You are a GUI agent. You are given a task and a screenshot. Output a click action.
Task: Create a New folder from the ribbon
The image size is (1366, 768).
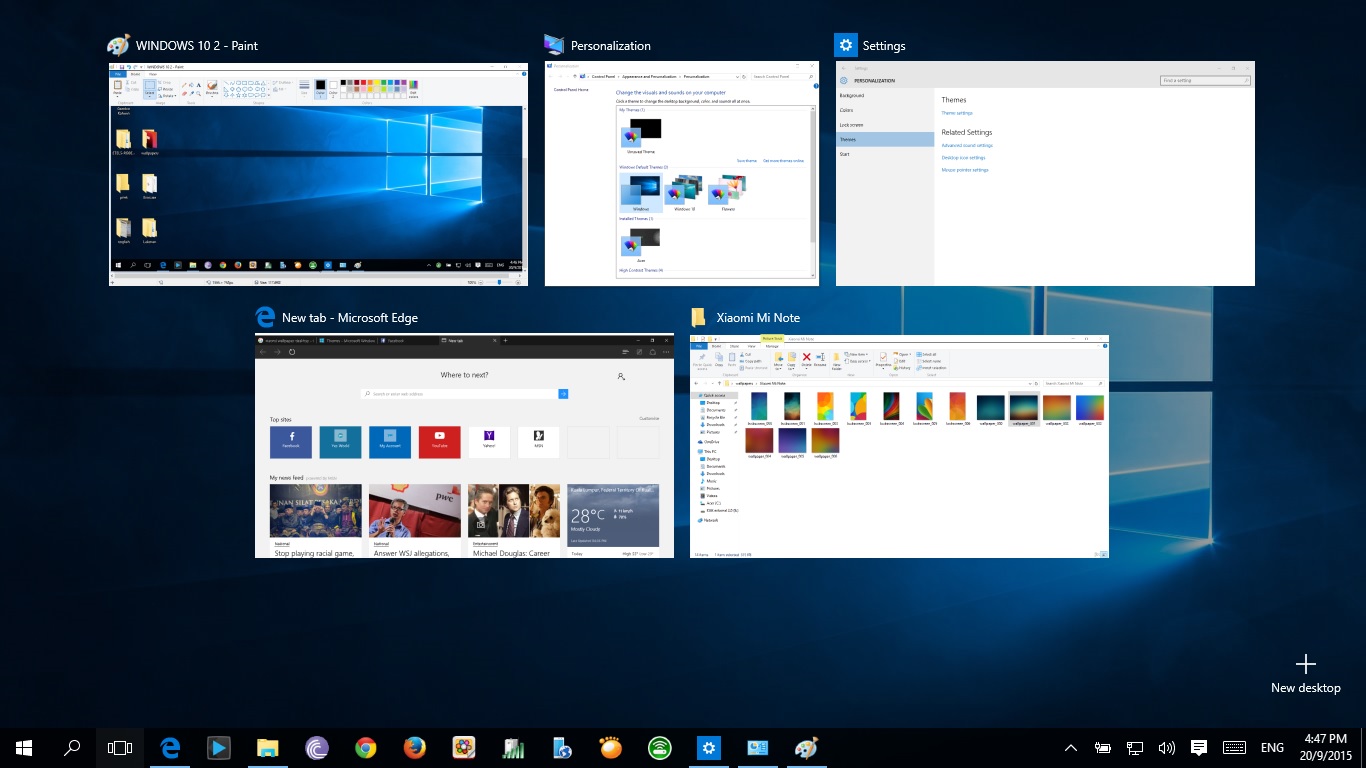[x=836, y=361]
